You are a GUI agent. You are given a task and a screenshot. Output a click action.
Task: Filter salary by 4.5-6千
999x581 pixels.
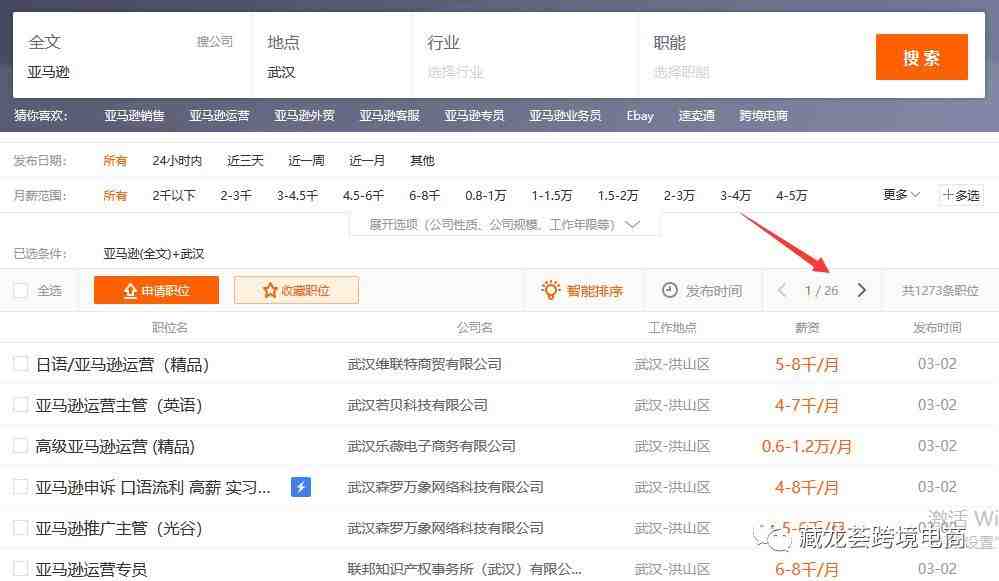(x=363, y=196)
